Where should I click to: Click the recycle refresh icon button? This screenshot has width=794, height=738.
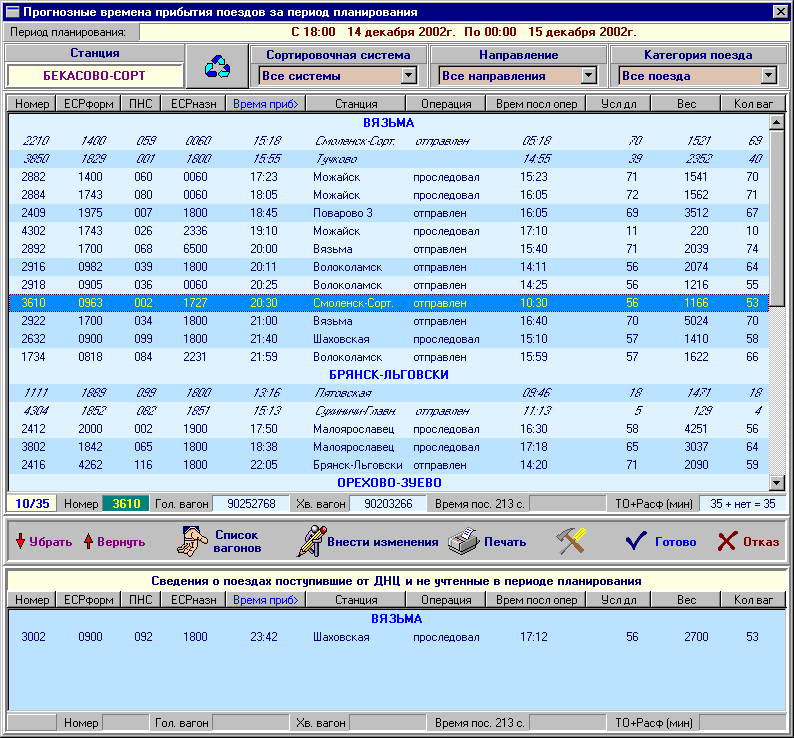tap(217, 66)
